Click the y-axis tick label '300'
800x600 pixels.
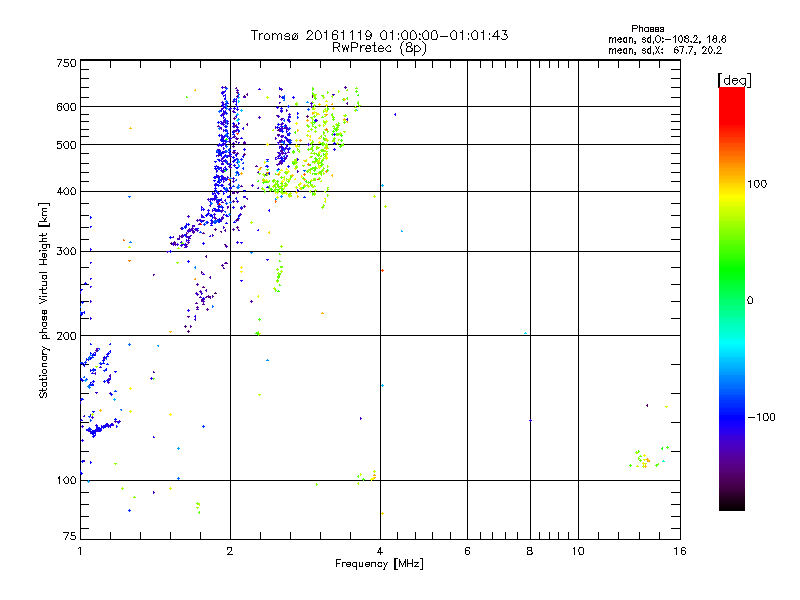point(66,252)
